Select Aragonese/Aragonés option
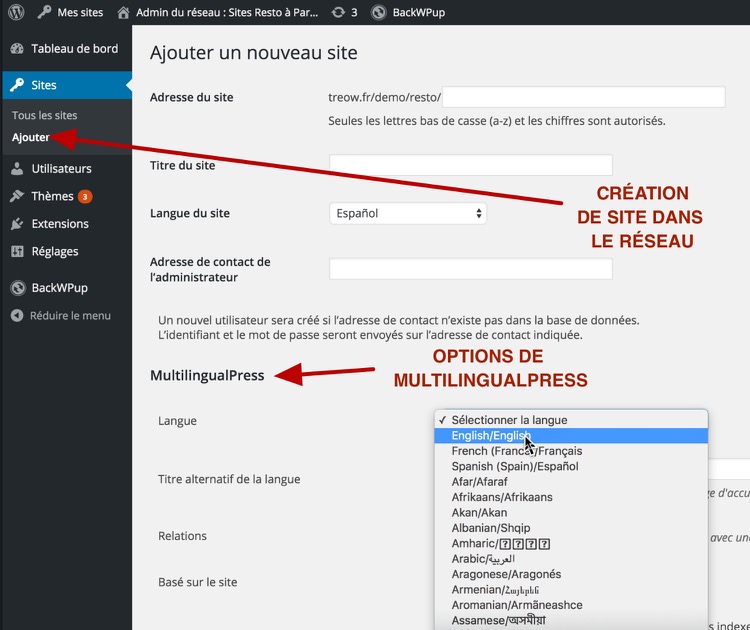This screenshot has width=750, height=630. pyautogui.click(x=571, y=574)
